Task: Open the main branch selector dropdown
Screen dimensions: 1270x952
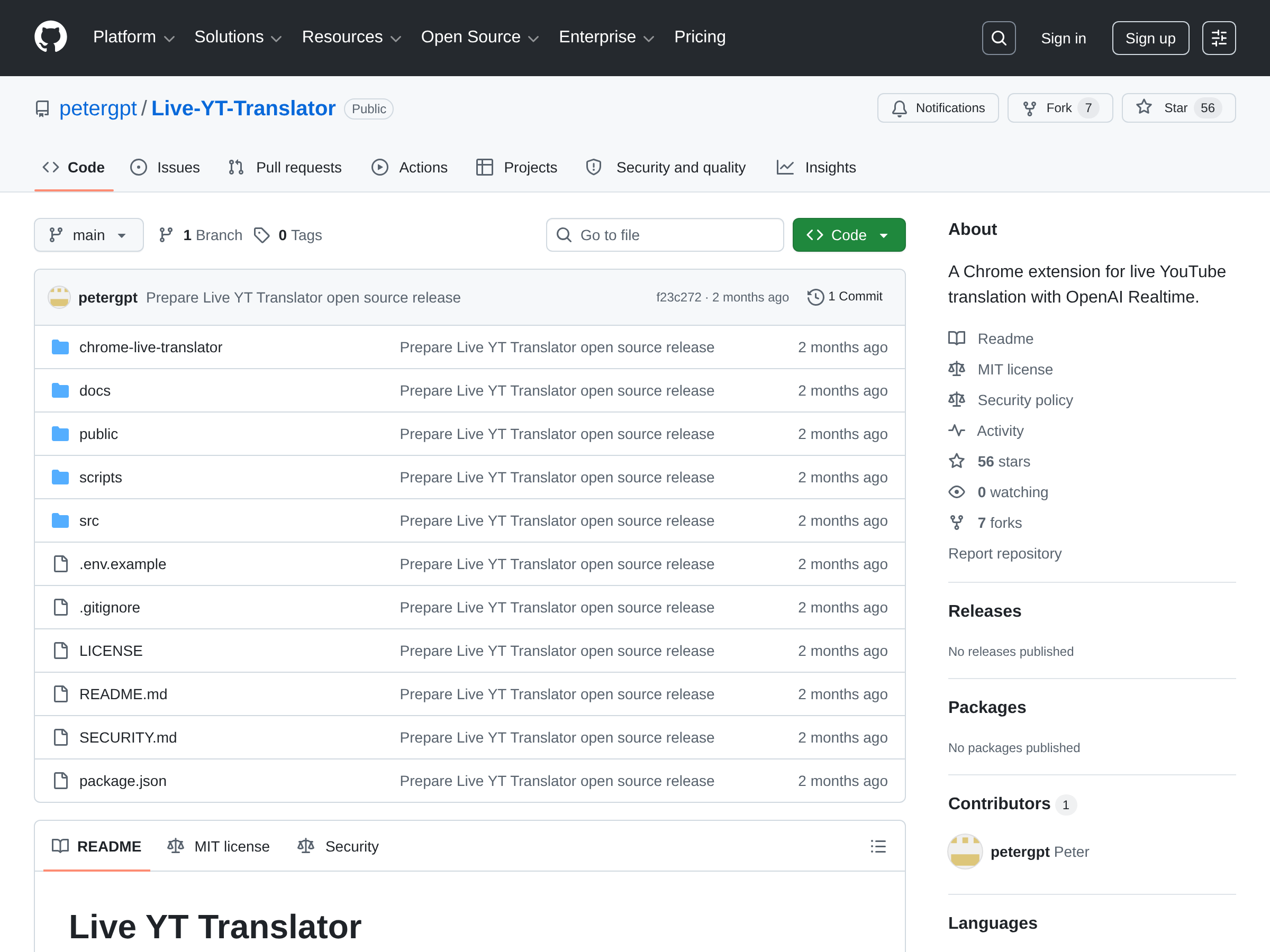Action: pyautogui.click(x=89, y=235)
